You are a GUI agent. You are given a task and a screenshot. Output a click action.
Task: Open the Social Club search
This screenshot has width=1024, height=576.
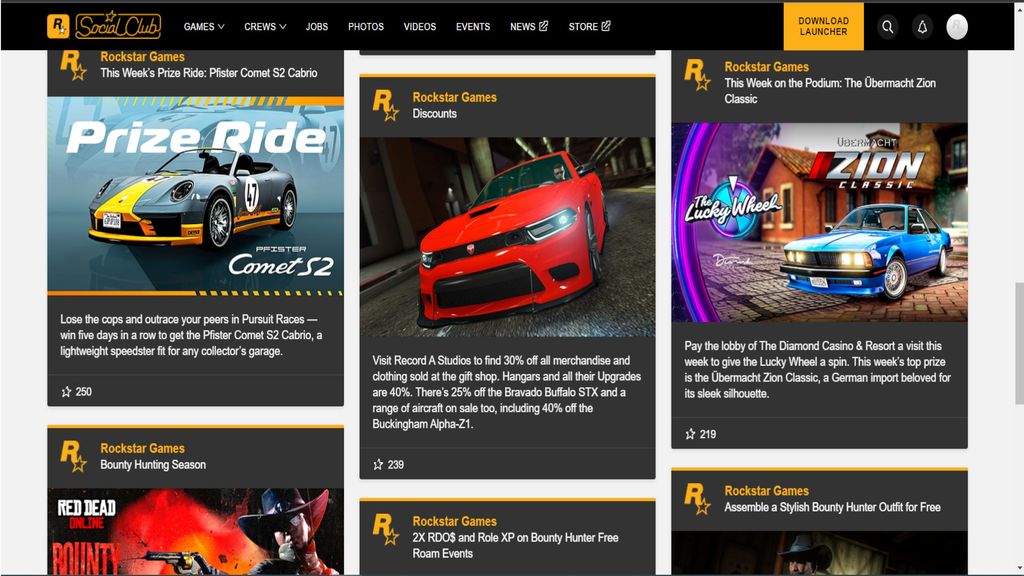pos(887,27)
